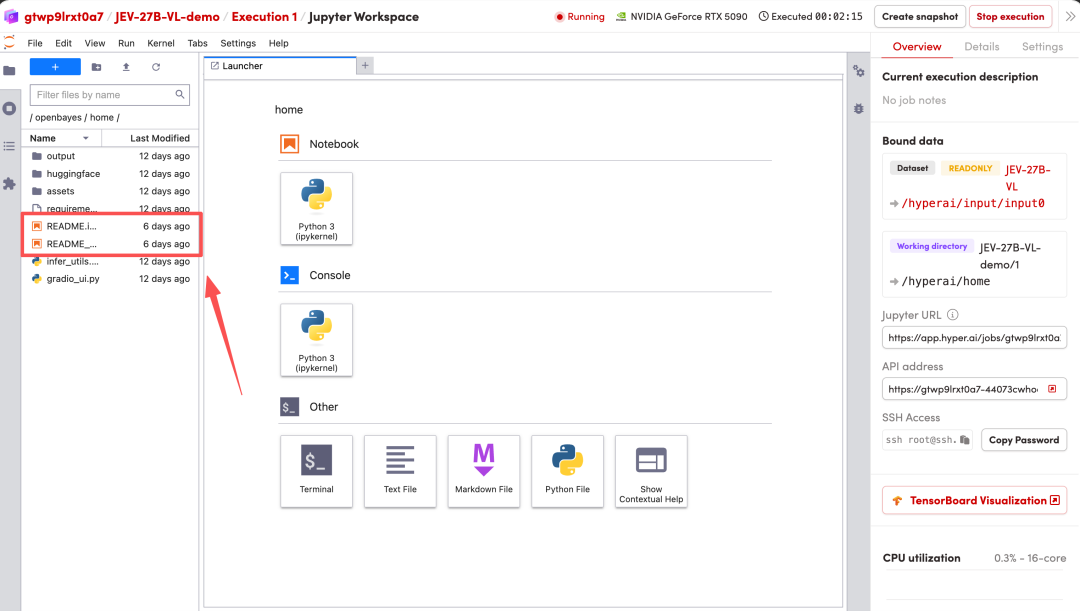Switch to the right-panel Settings tab
The height and width of the screenshot is (611, 1080).
pyautogui.click(x=1042, y=46)
